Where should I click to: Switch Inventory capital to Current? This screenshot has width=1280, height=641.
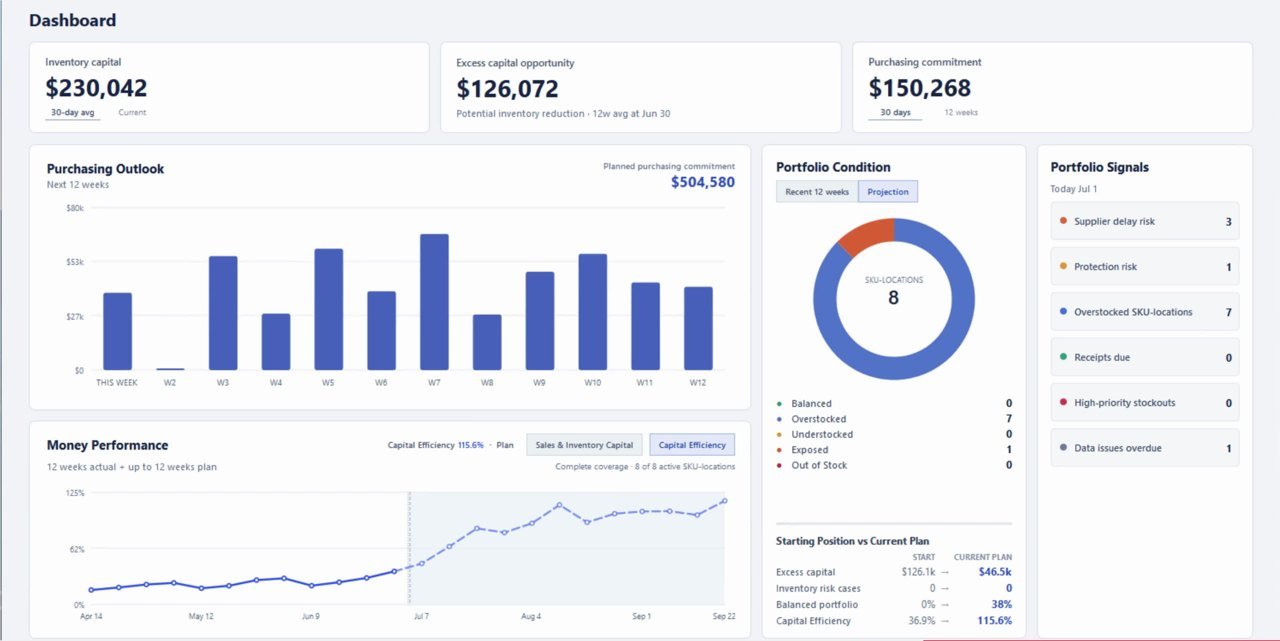pos(132,112)
